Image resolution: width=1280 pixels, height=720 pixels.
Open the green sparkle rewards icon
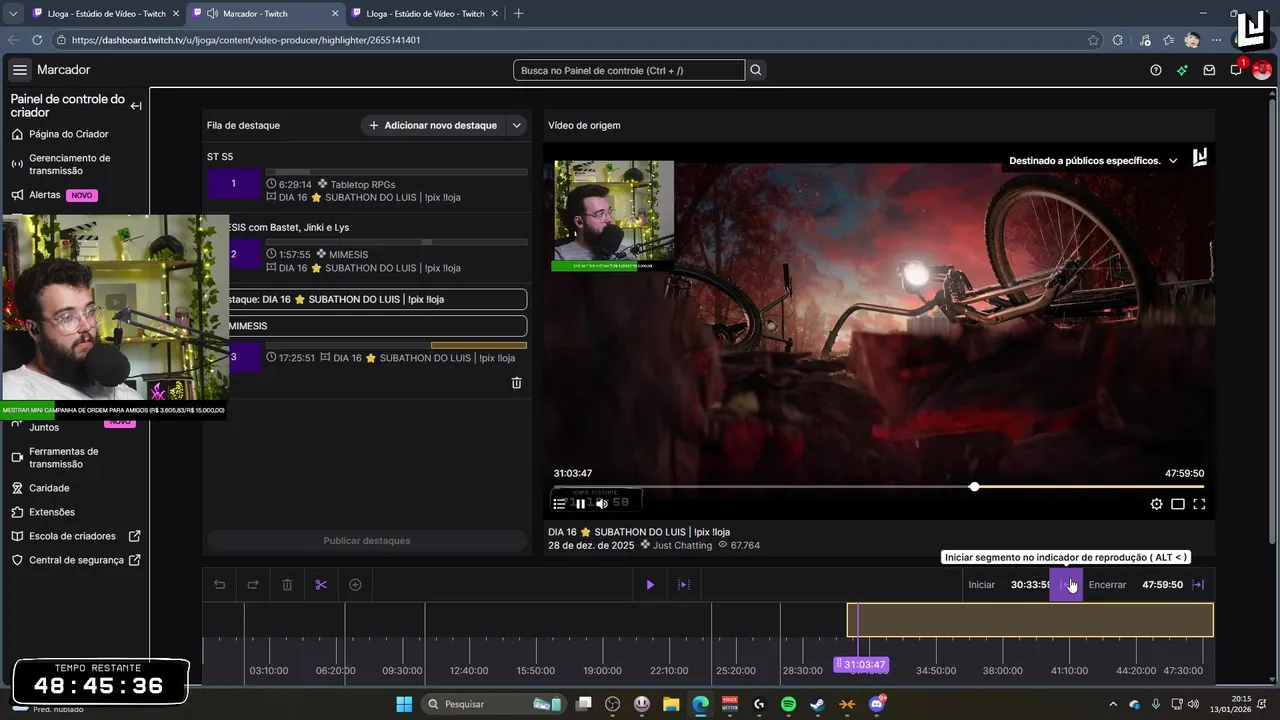1182,70
